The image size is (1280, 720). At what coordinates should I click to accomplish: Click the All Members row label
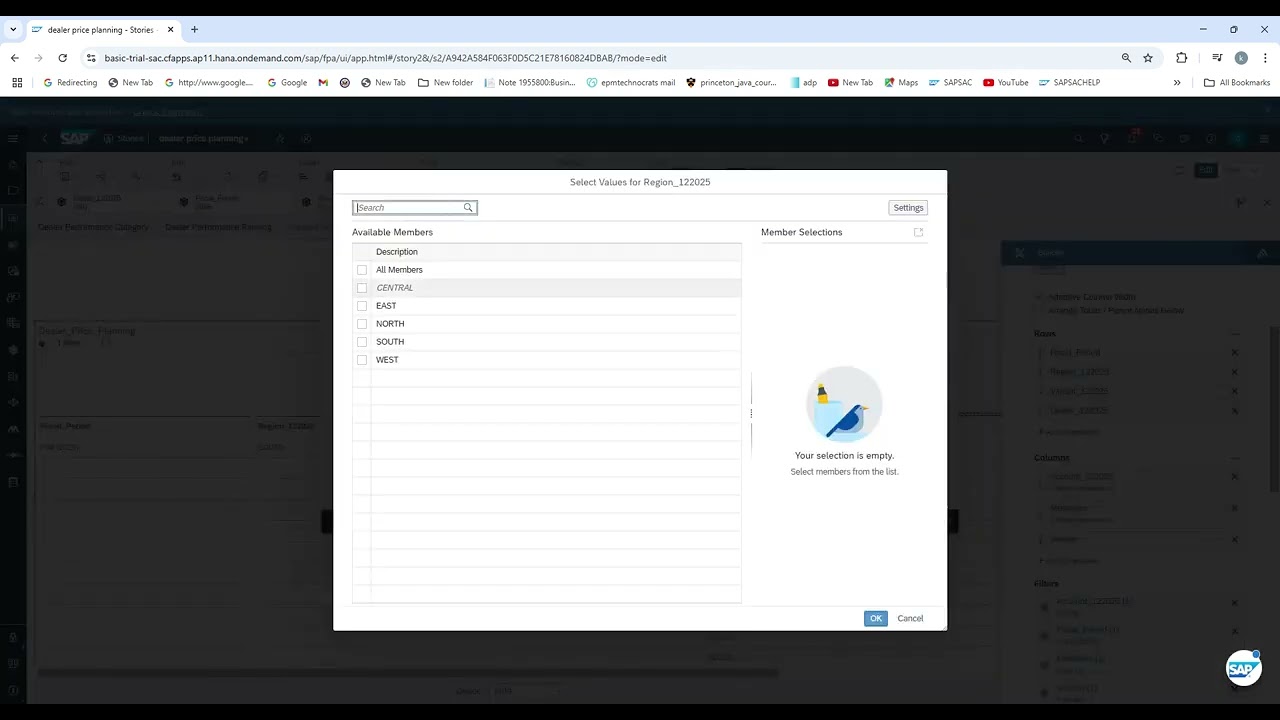click(x=399, y=270)
